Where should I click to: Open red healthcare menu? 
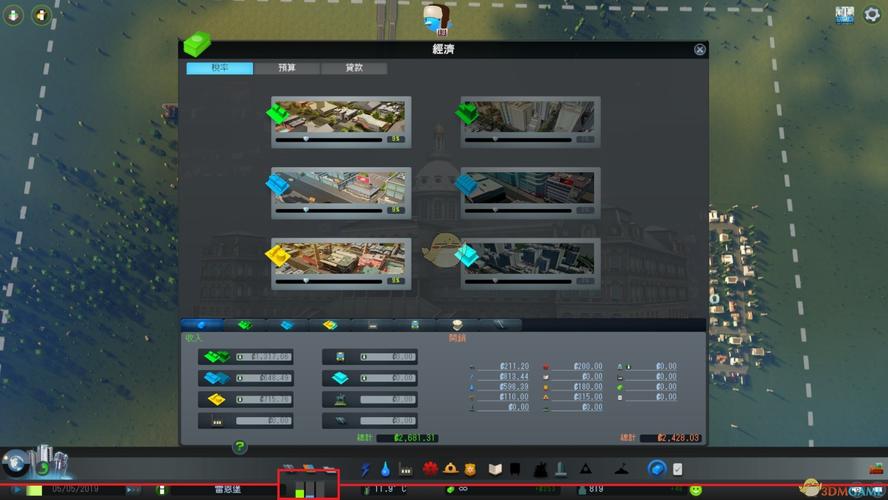point(430,468)
